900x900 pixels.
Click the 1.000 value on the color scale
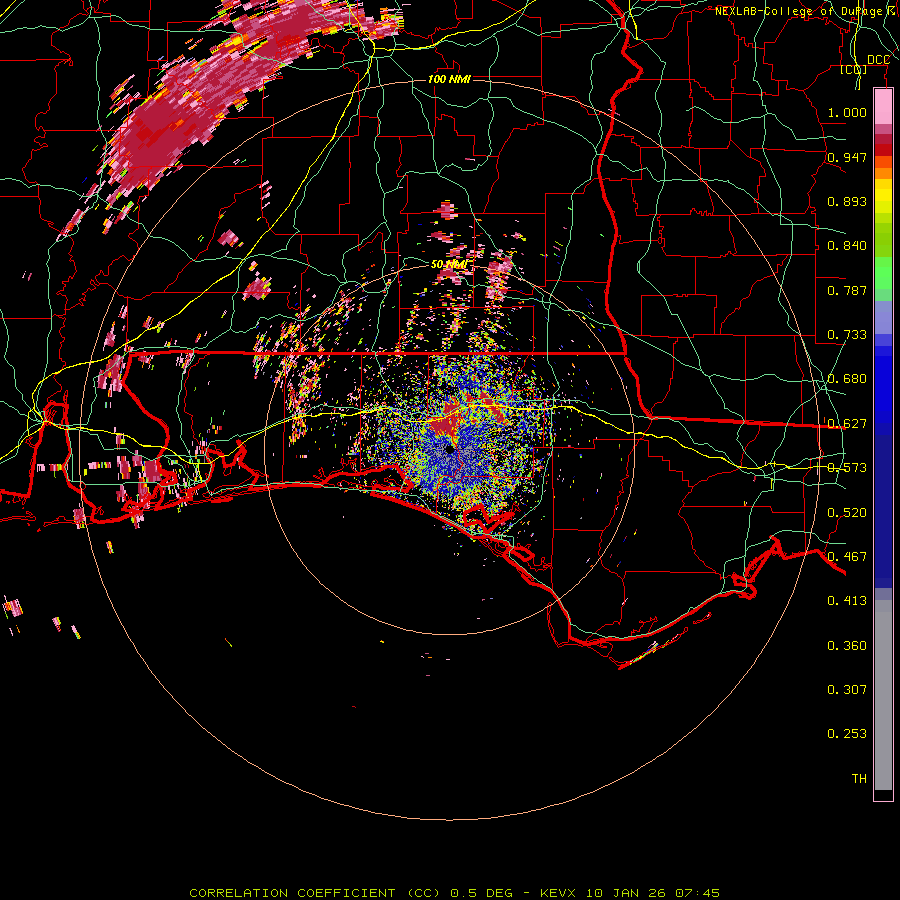pyautogui.click(x=847, y=112)
